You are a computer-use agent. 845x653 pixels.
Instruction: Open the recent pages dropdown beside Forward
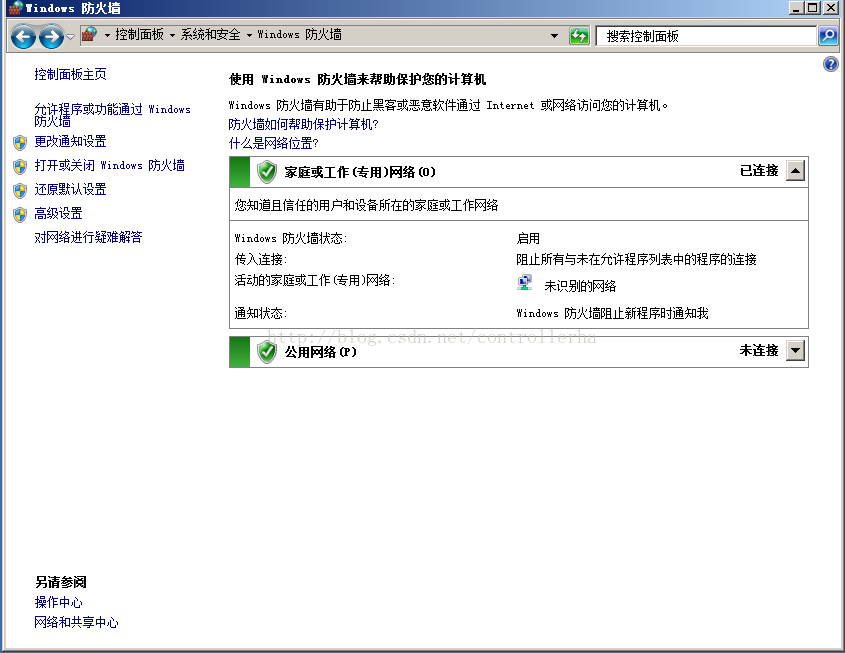pos(70,37)
